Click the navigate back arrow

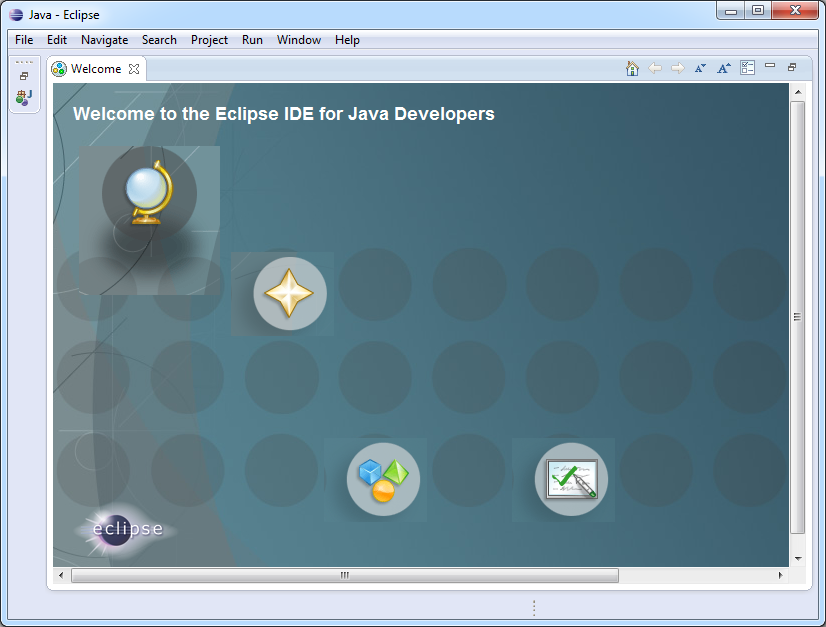pos(655,68)
